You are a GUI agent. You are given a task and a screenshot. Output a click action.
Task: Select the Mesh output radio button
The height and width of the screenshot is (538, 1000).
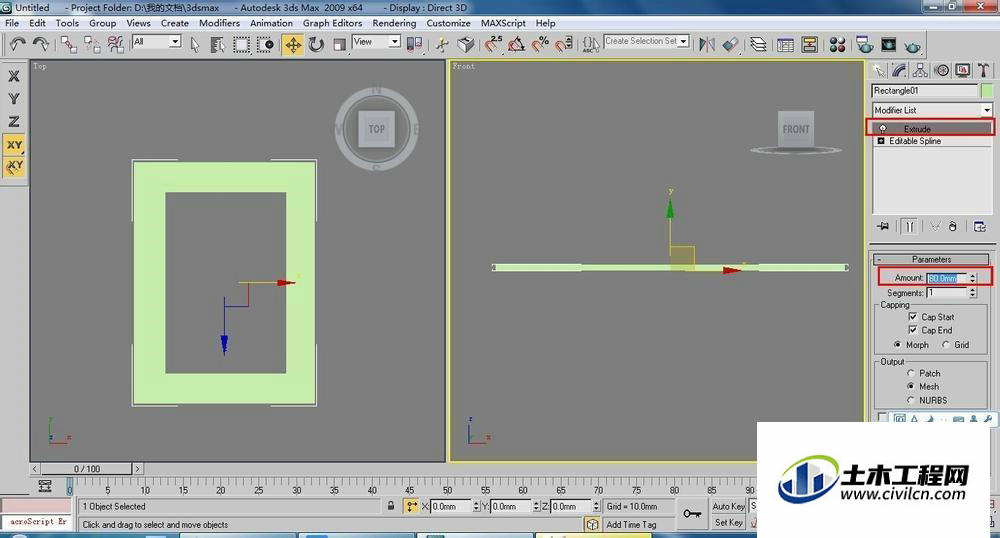coord(911,386)
